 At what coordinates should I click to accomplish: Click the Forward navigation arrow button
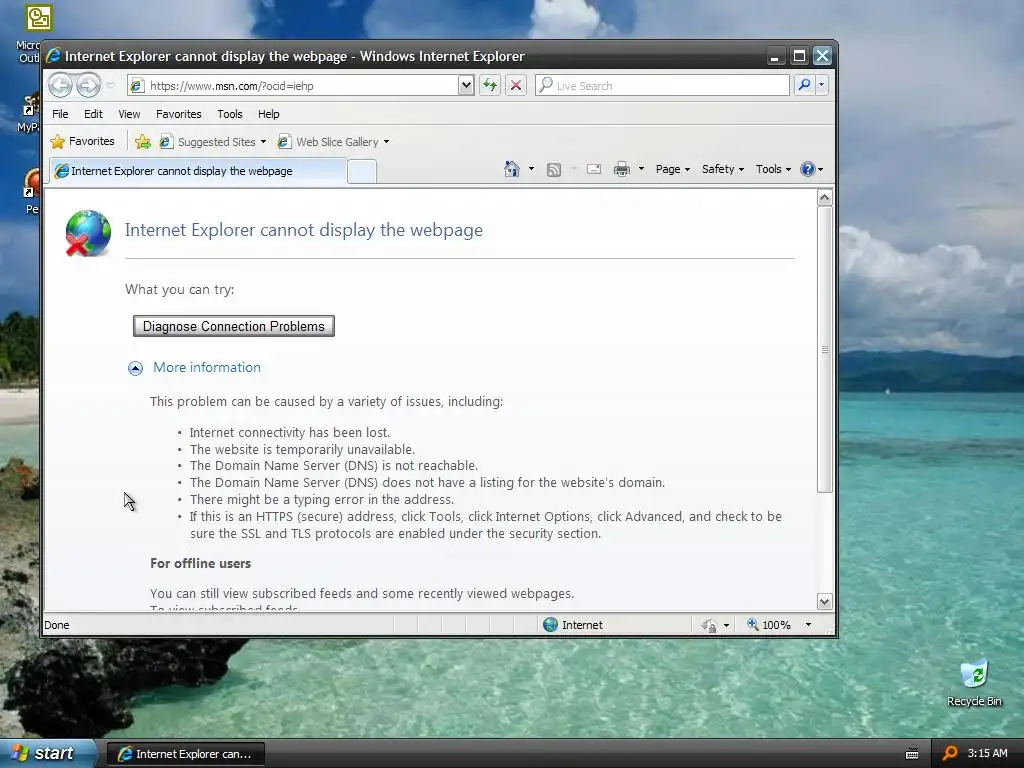[x=88, y=85]
